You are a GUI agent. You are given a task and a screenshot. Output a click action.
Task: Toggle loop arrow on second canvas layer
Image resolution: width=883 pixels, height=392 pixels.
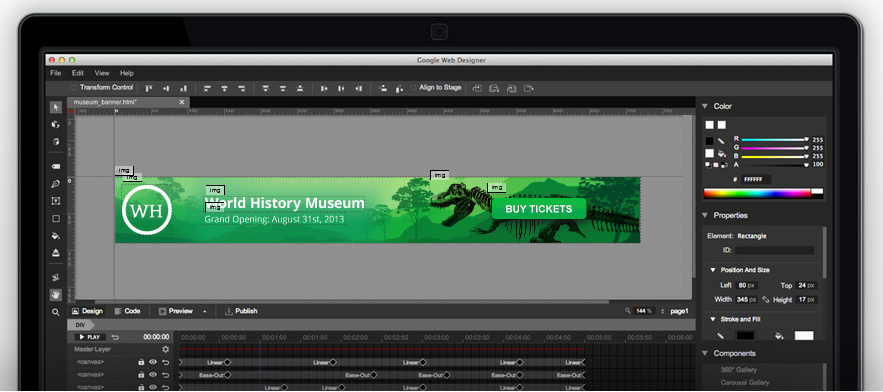click(166, 375)
